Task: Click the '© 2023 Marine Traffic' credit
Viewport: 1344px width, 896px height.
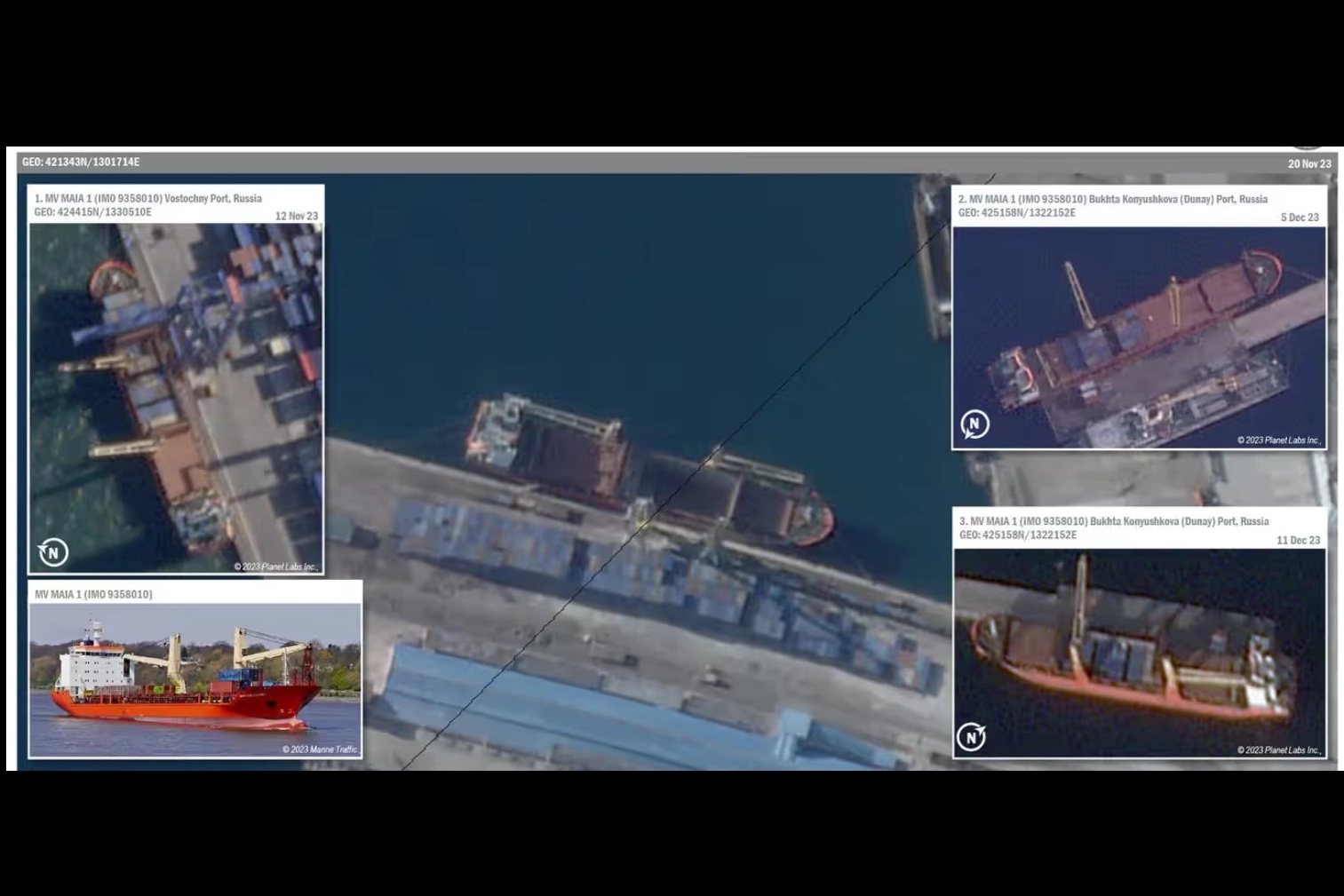Action: click(x=319, y=749)
